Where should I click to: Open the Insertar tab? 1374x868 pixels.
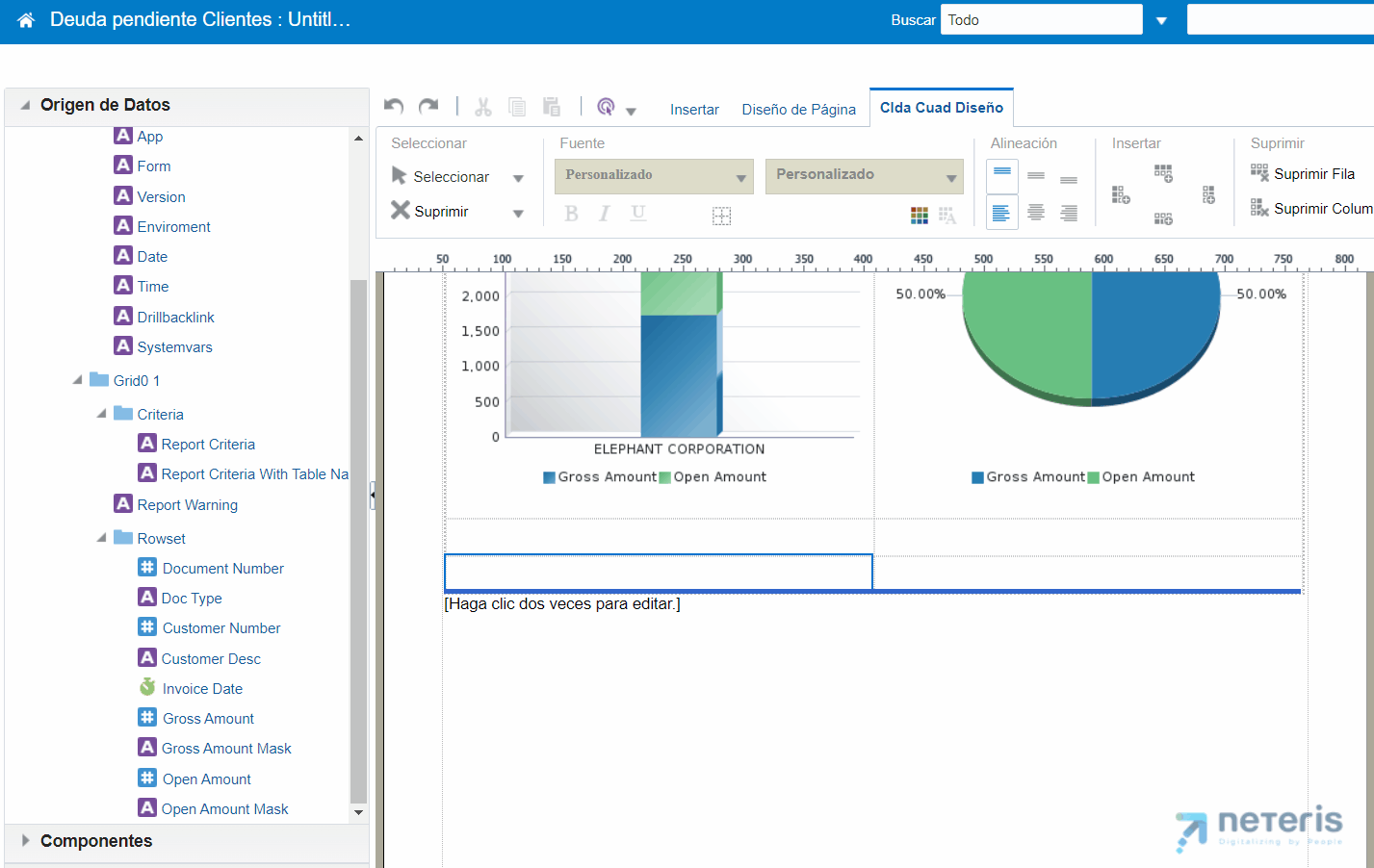point(694,110)
